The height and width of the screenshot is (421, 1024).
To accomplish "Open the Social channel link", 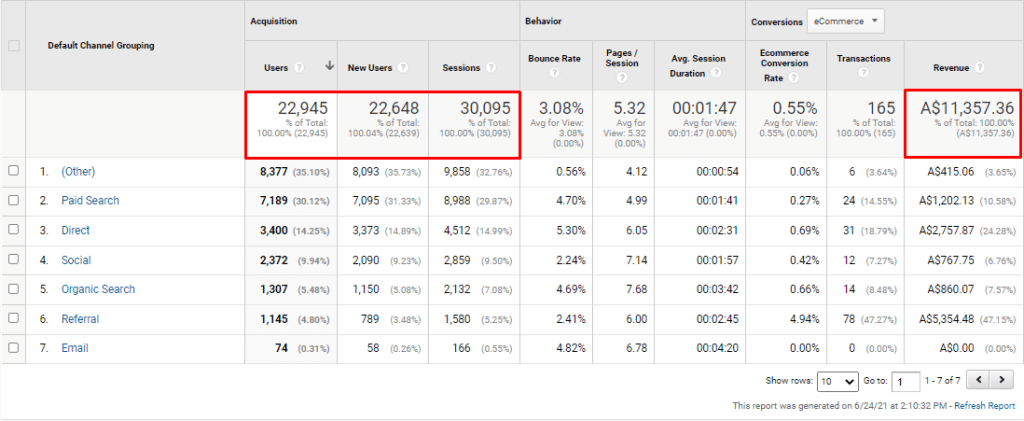I will coord(76,260).
